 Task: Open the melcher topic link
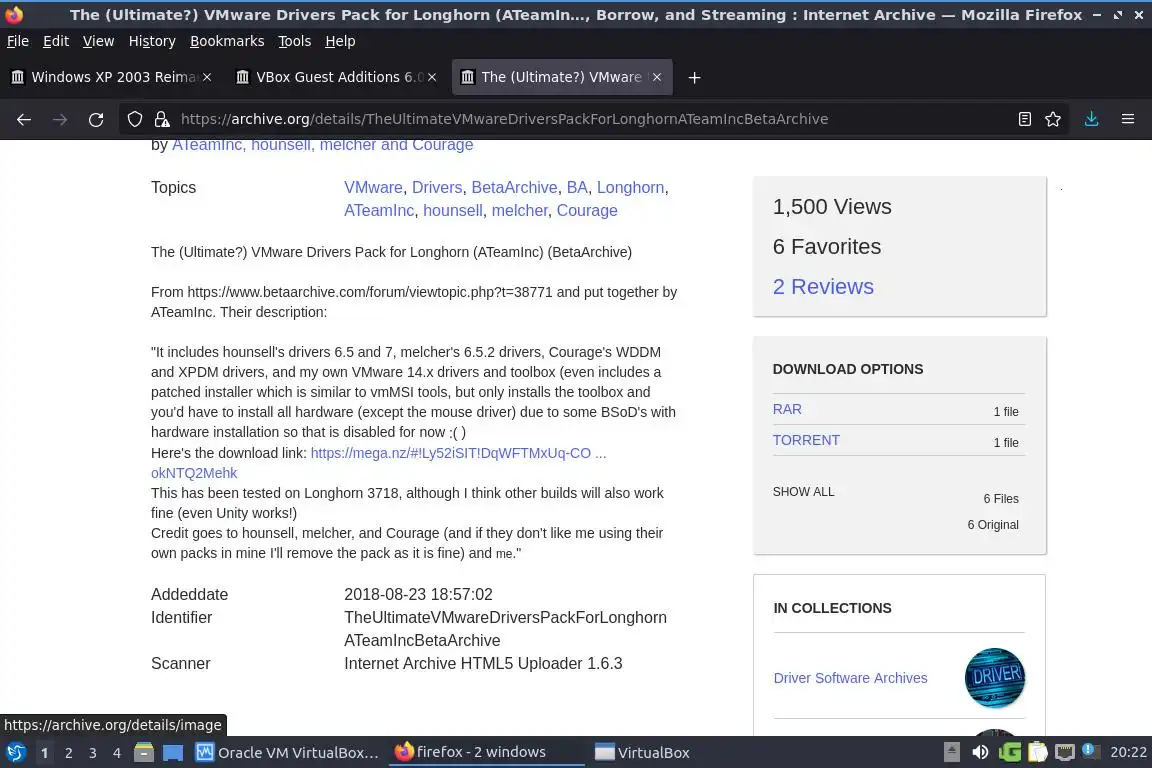click(519, 210)
